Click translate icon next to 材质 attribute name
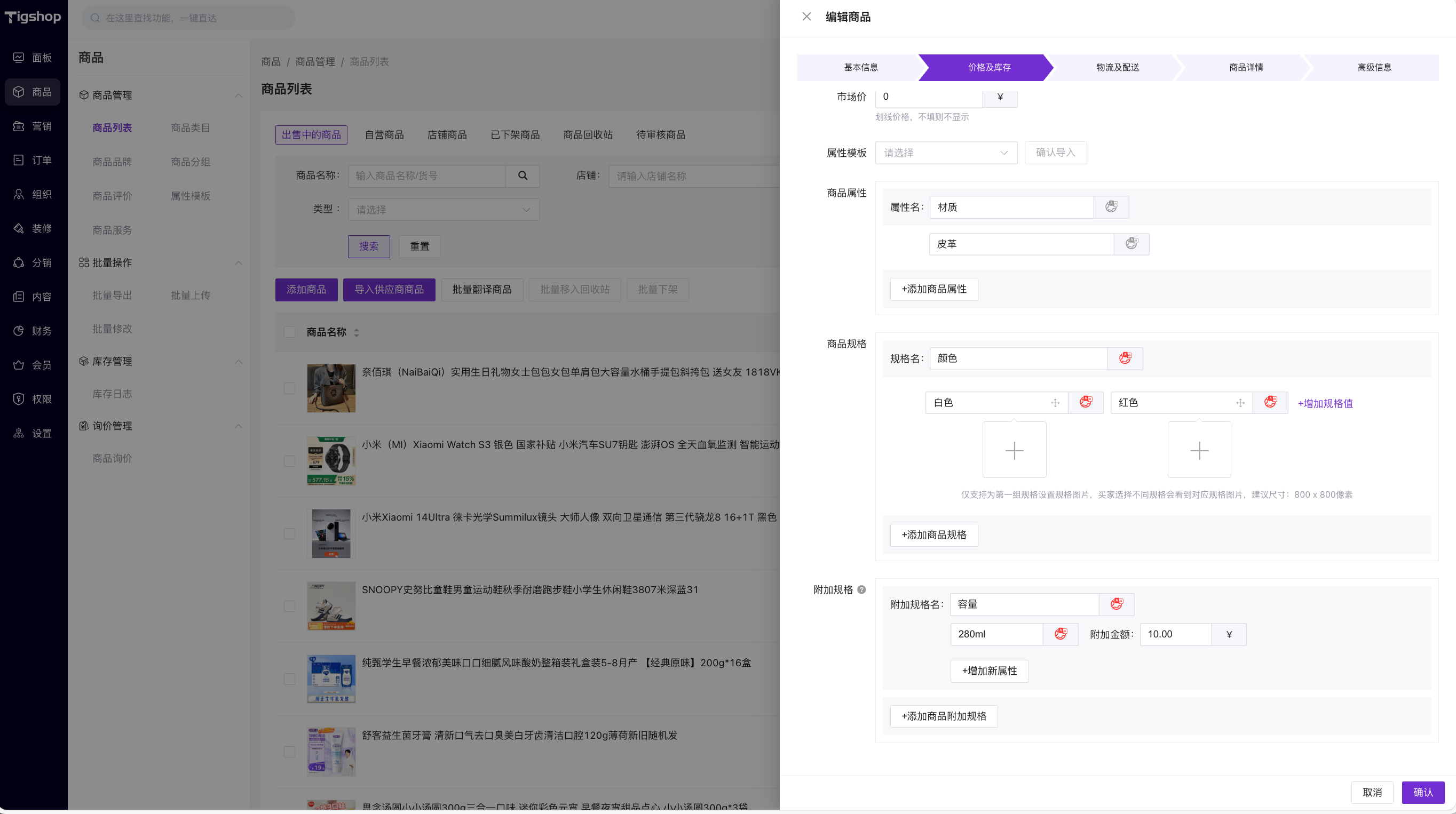The image size is (1456, 814). (1111, 207)
